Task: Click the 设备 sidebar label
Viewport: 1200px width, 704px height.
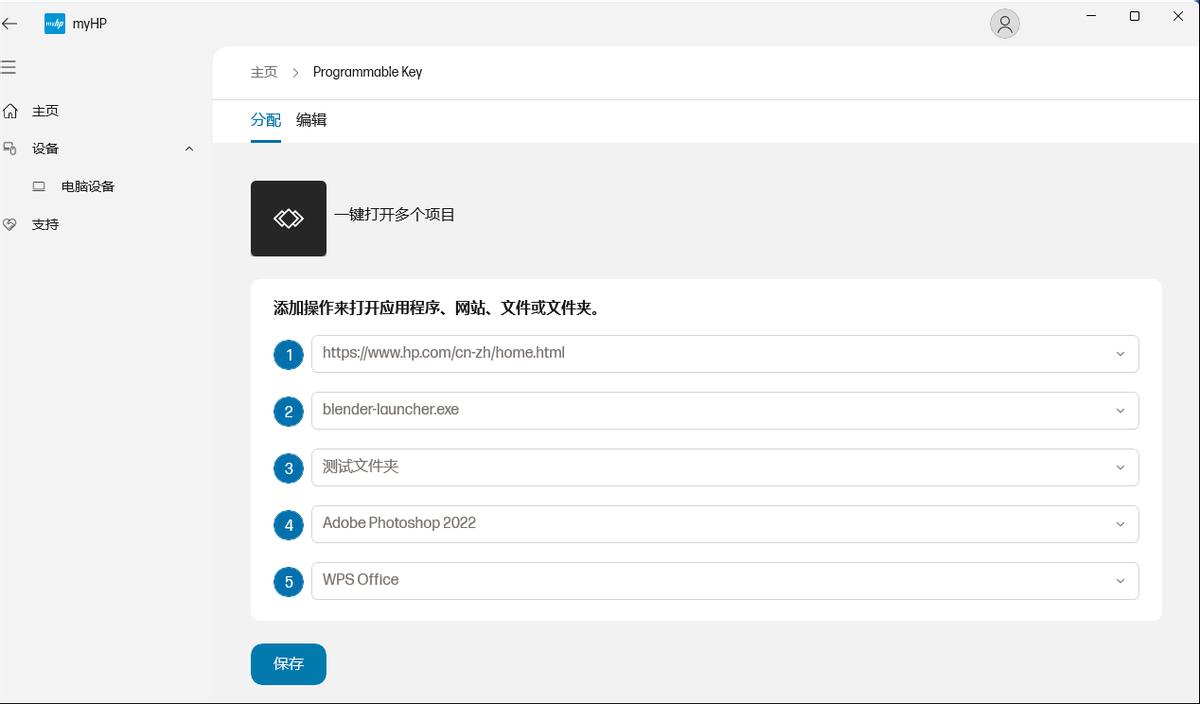Action: [45, 149]
